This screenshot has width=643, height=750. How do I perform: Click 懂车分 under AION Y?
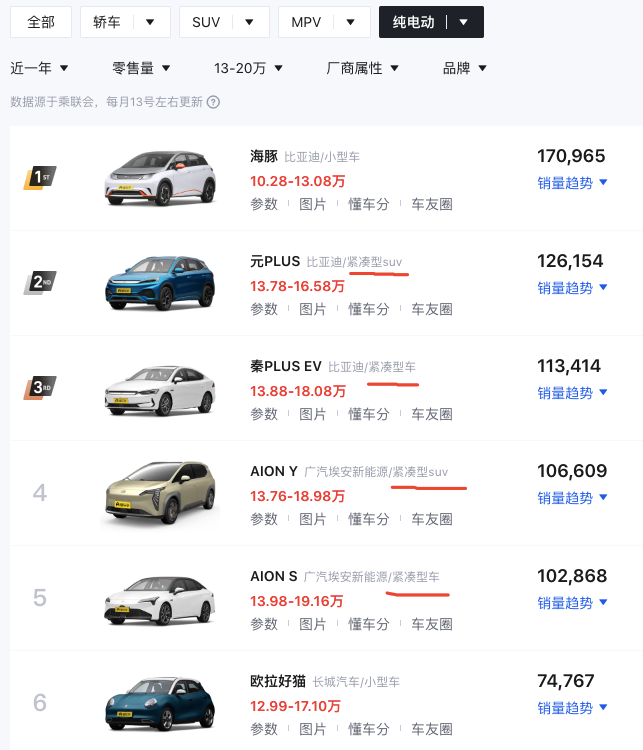[368, 519]
